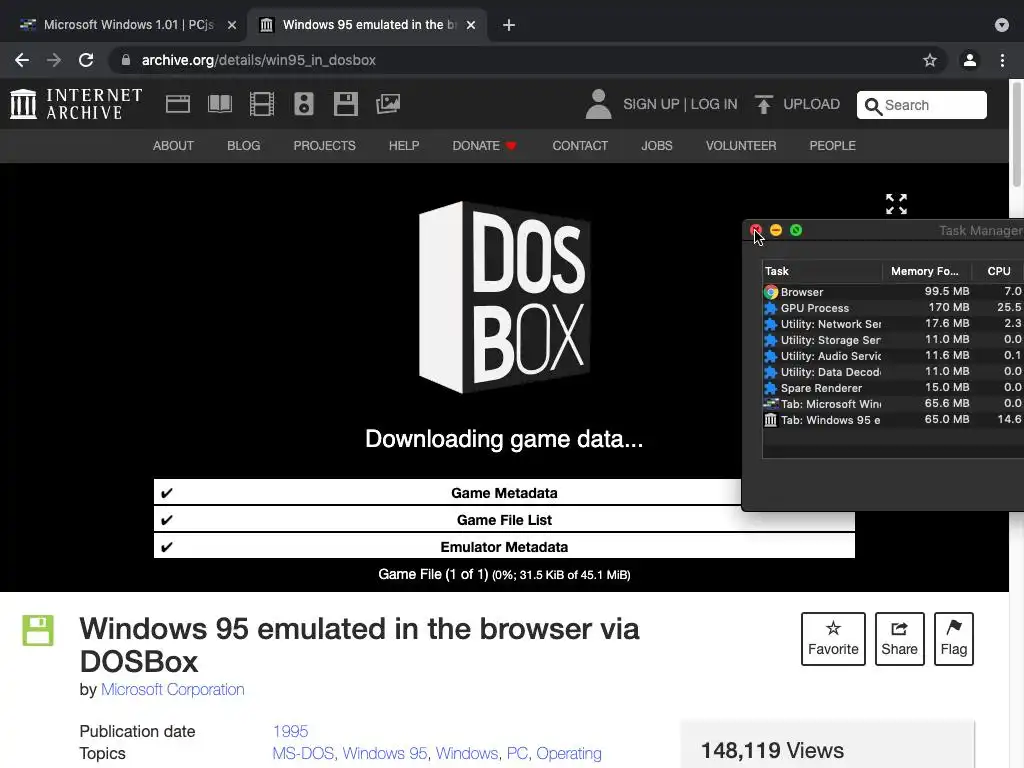The width and height of the screenshot is (1024, 768).
Task: Open the Web archive icon
Action: point(178,104)
